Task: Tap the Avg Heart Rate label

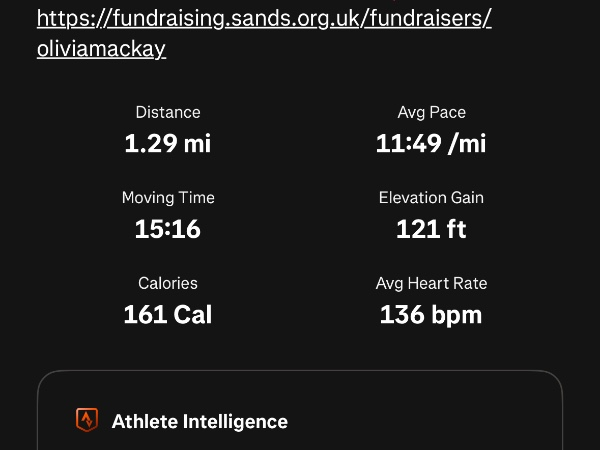Action: tap(431, 283)
